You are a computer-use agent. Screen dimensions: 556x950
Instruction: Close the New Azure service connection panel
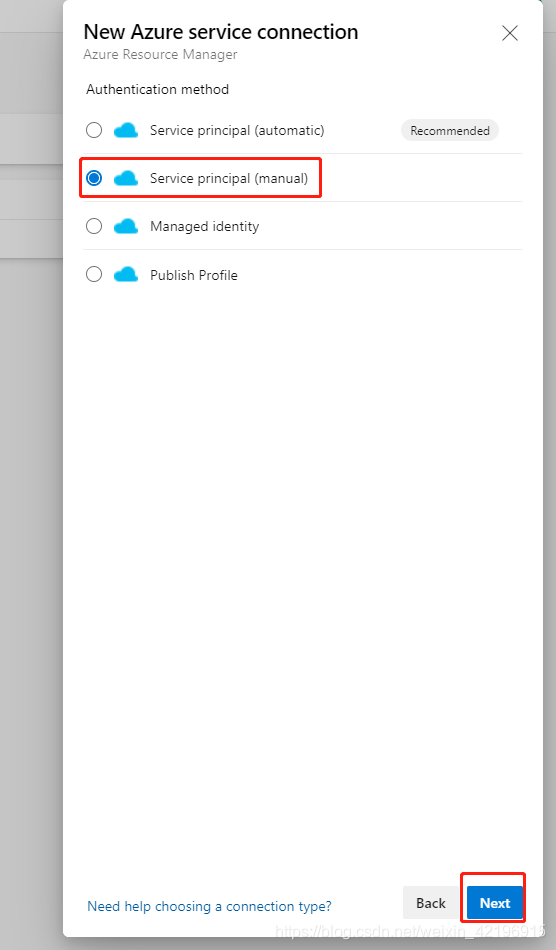coord(510,33)
